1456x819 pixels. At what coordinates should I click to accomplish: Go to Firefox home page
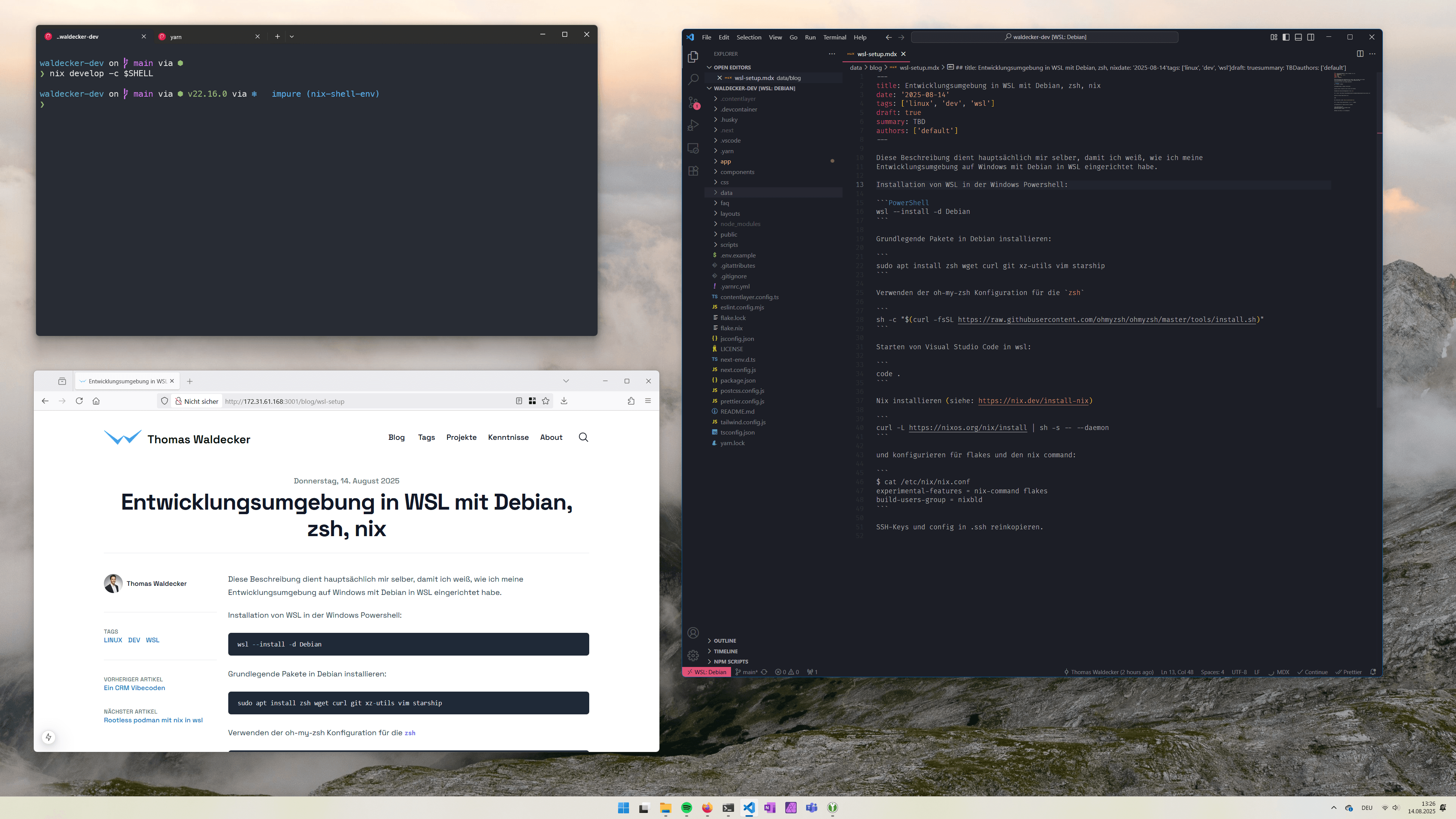click(x=96, y=401)
